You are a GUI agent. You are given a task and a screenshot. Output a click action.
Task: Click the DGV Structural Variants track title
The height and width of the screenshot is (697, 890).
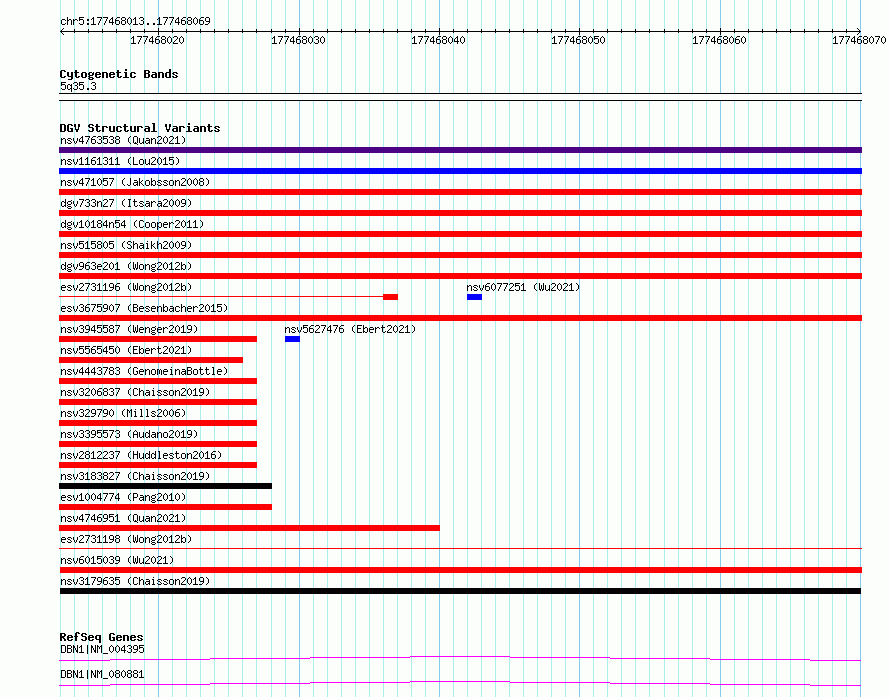[x=140, y=128]
